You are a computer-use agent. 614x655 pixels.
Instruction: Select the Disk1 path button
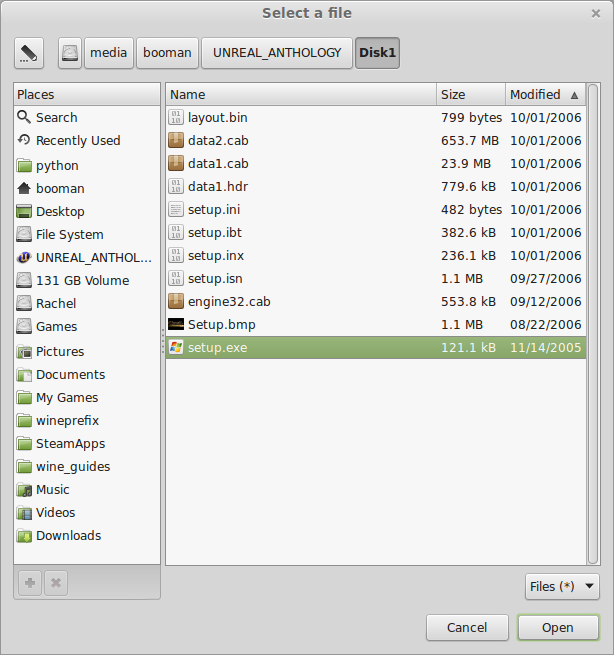click(377, 53)
